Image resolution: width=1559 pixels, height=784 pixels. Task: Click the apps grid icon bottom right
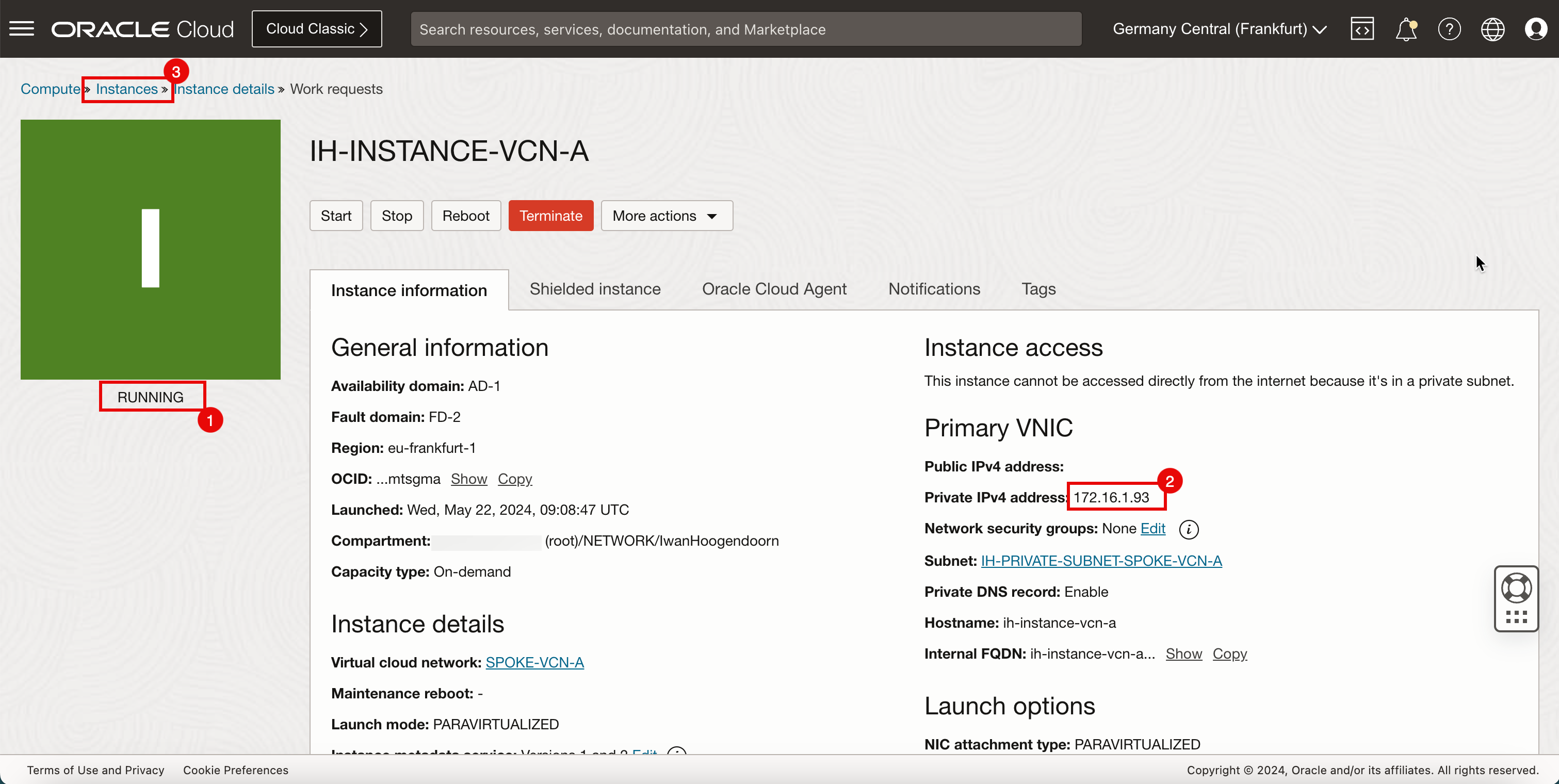point(1516,616)
